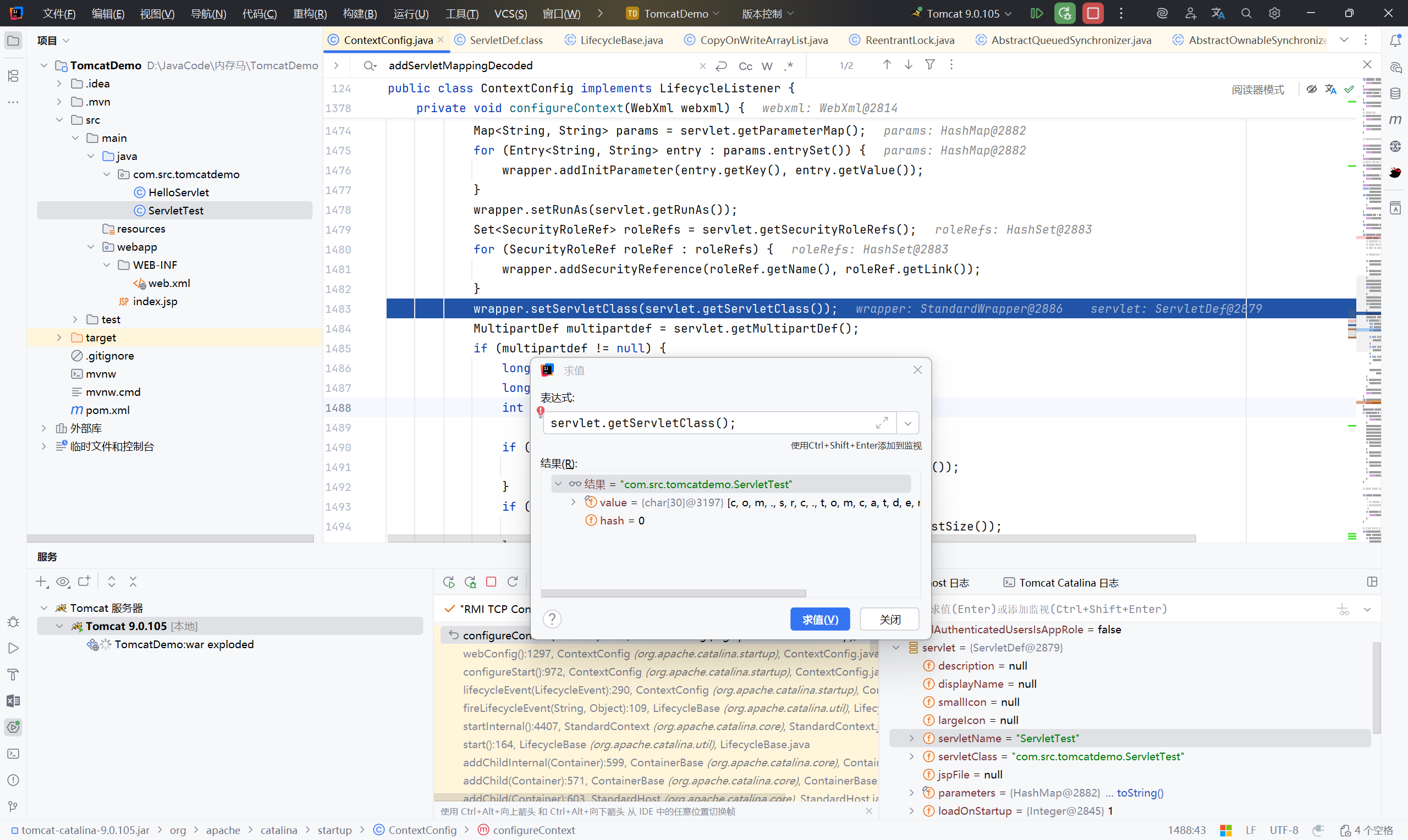This screenshot has height=840, width=1408.
Task: Toggle regex search option
Action: point(788,65)
